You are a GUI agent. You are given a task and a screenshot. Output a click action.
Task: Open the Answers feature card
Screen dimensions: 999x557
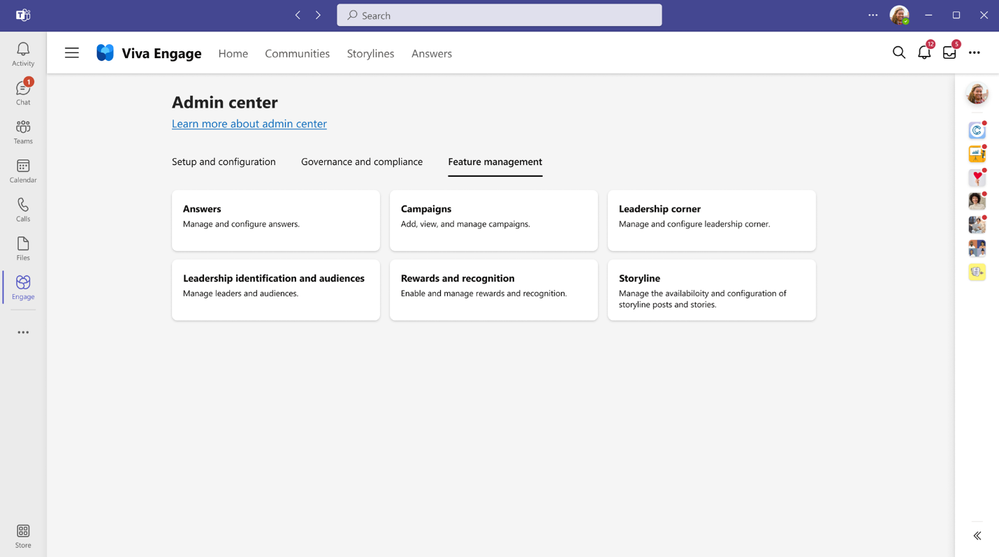276,220
